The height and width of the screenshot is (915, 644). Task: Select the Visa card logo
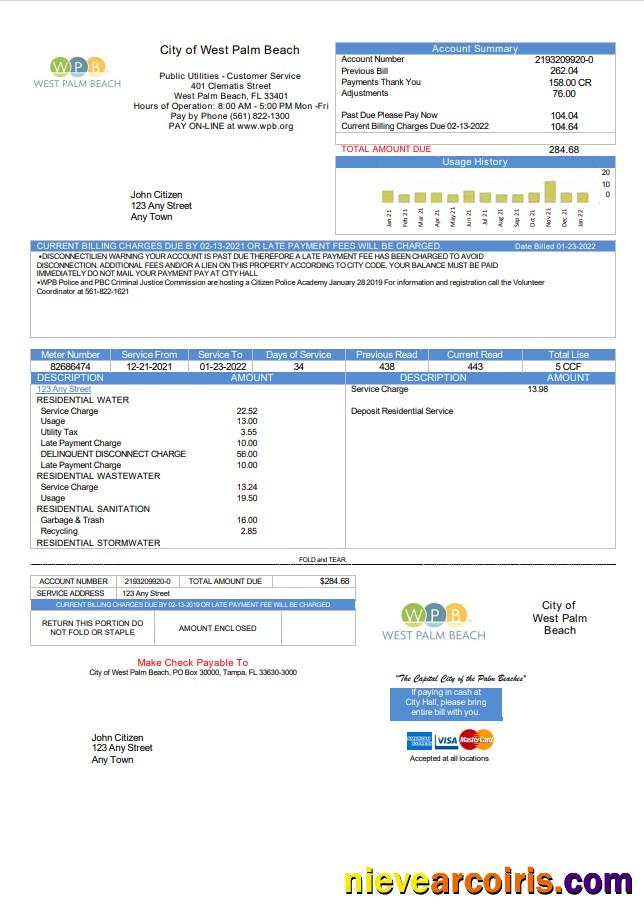447,741
